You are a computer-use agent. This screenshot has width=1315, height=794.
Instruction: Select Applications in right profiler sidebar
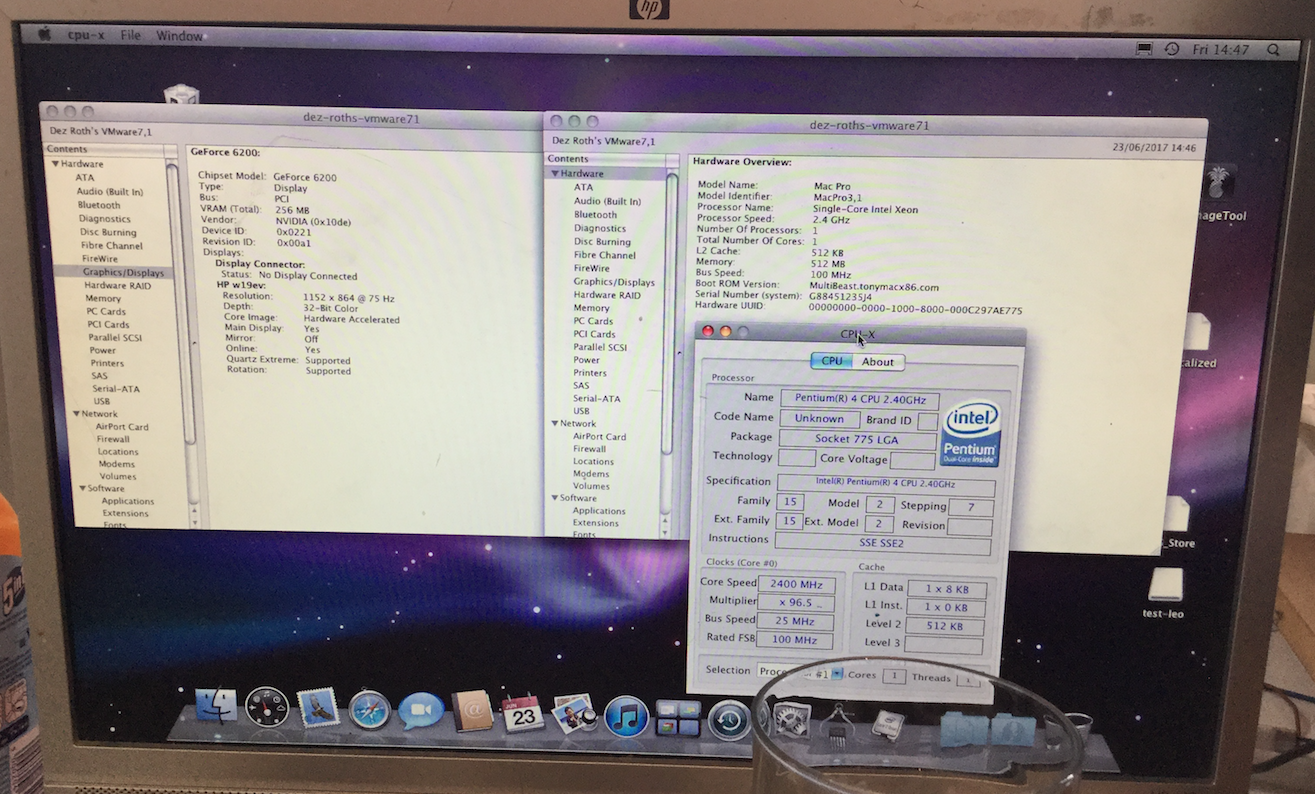click(599, 511)
